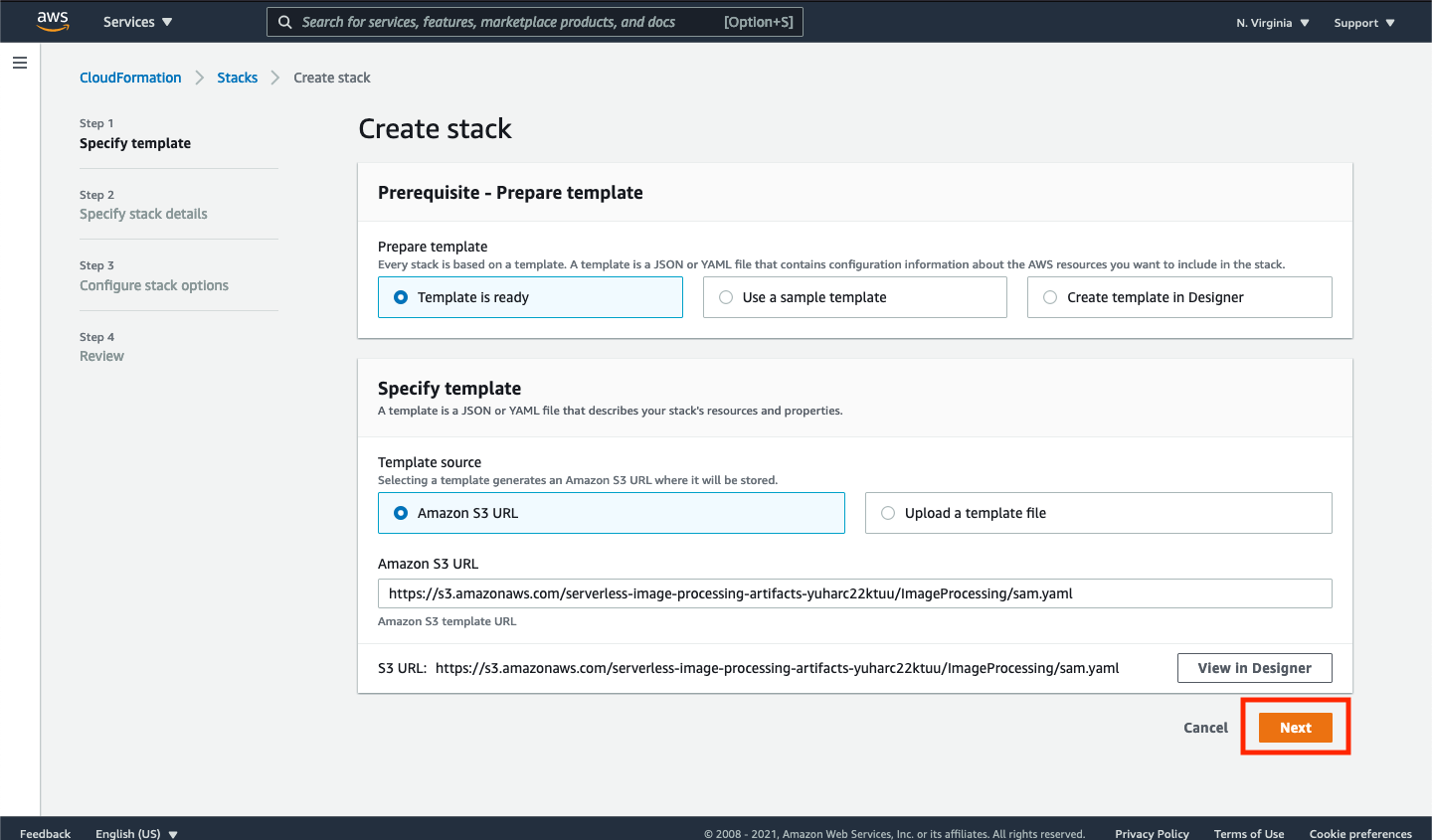
Task: Open the Privacy Policy footer link
Action: 1152,833
